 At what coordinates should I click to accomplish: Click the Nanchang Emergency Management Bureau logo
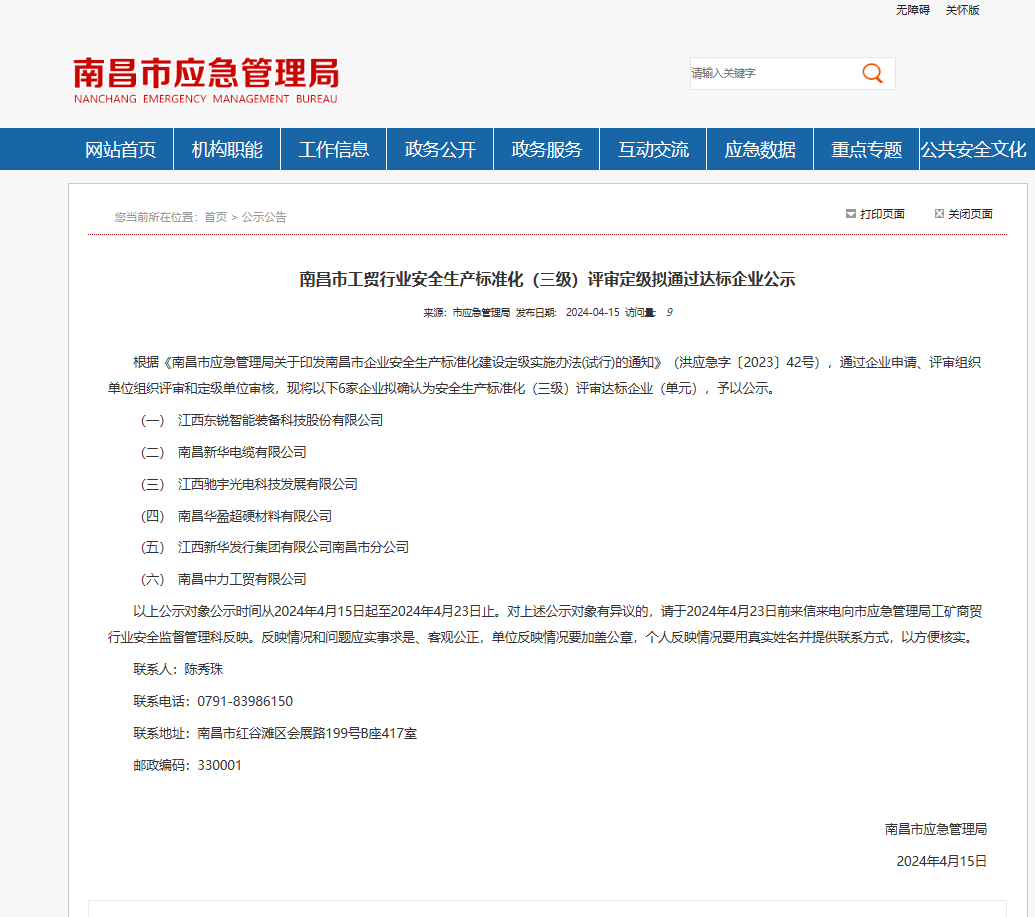[206, 80]
